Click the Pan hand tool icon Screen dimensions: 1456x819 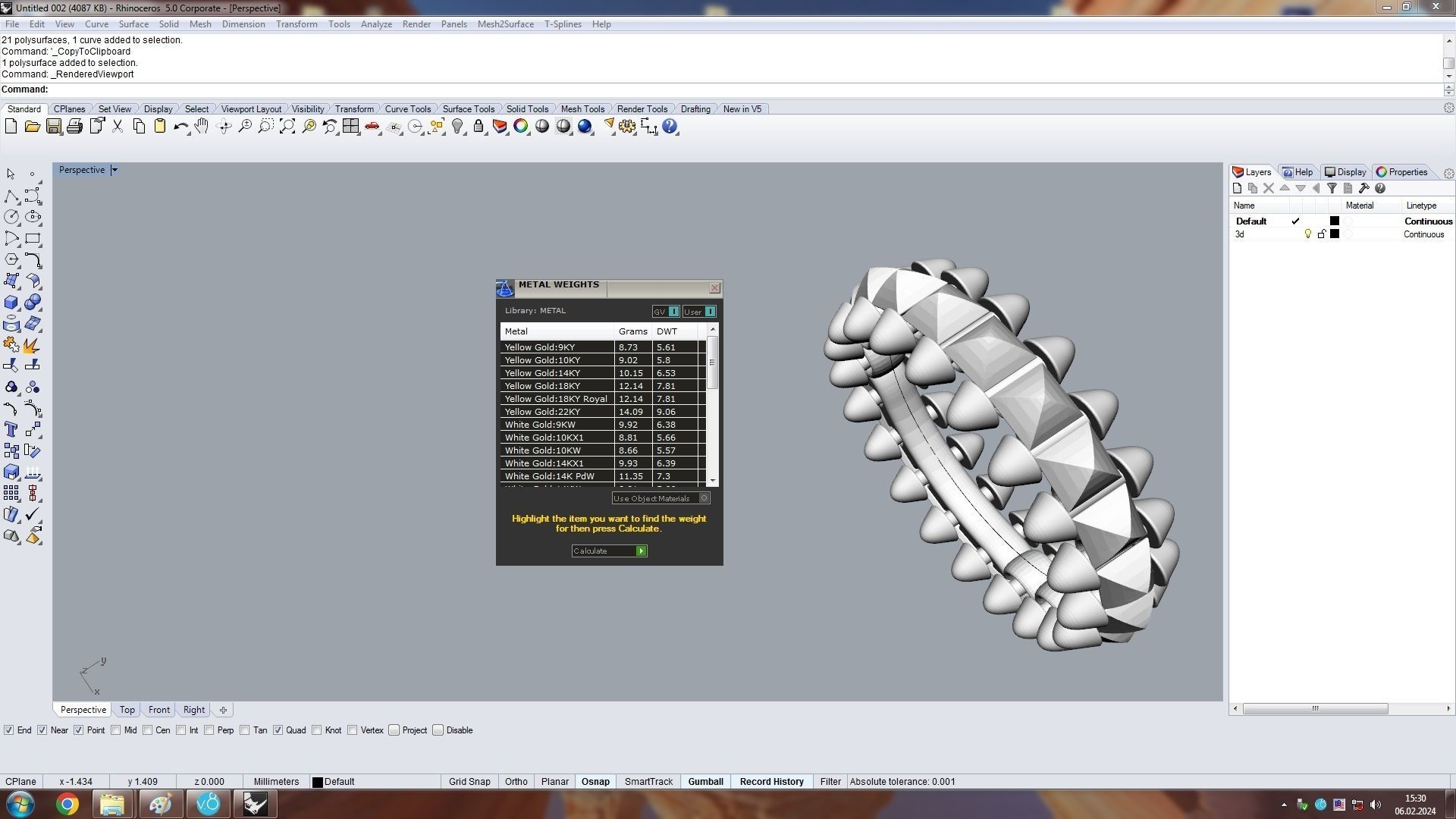201,127
